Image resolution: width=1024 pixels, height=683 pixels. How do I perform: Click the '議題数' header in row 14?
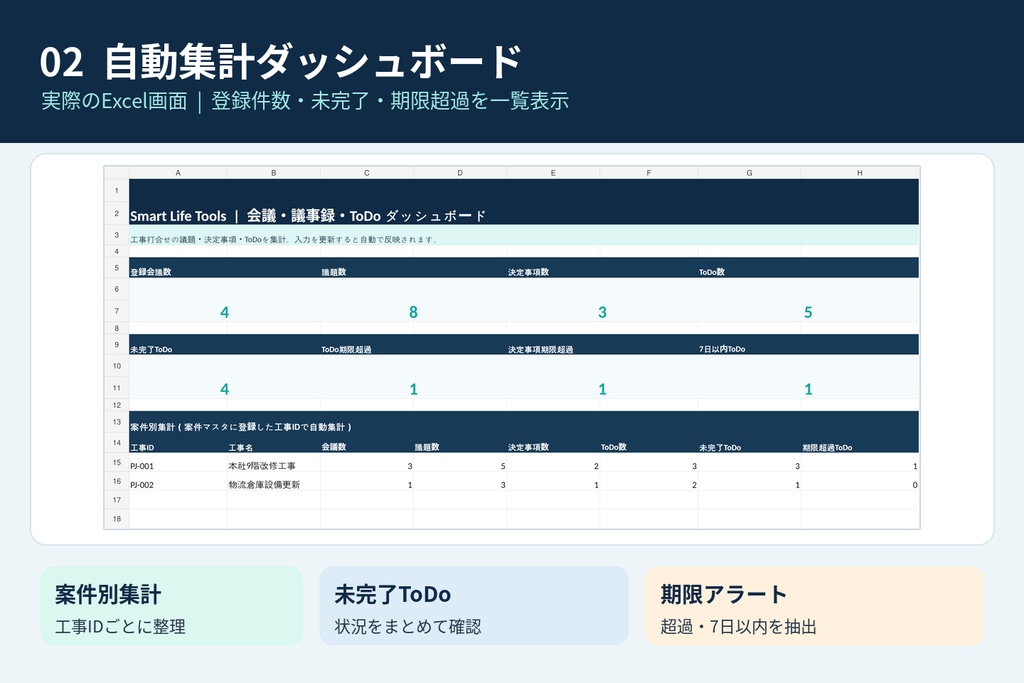(x=427, y=447)
